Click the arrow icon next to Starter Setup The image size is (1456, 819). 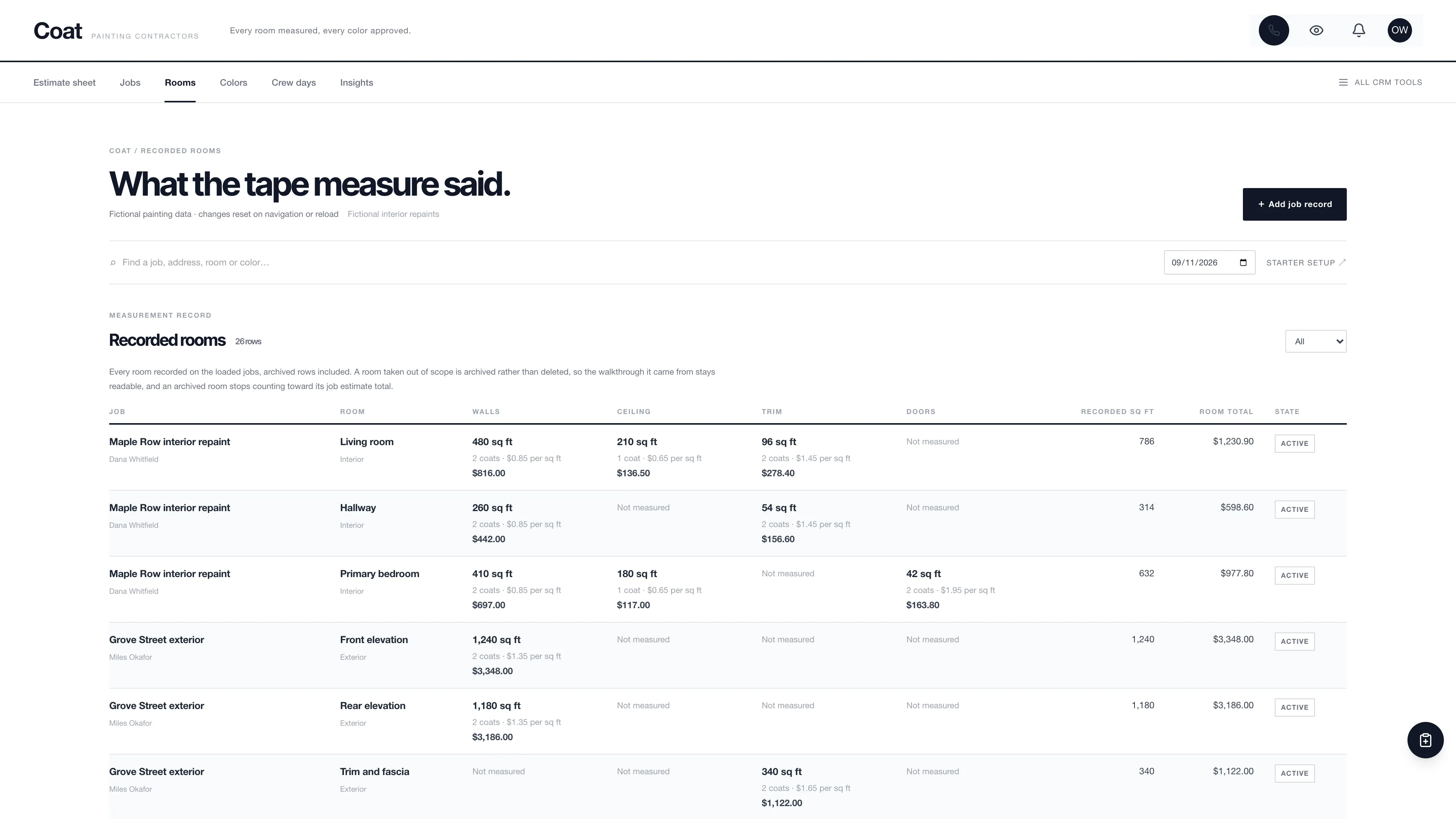coord(1342,262)
